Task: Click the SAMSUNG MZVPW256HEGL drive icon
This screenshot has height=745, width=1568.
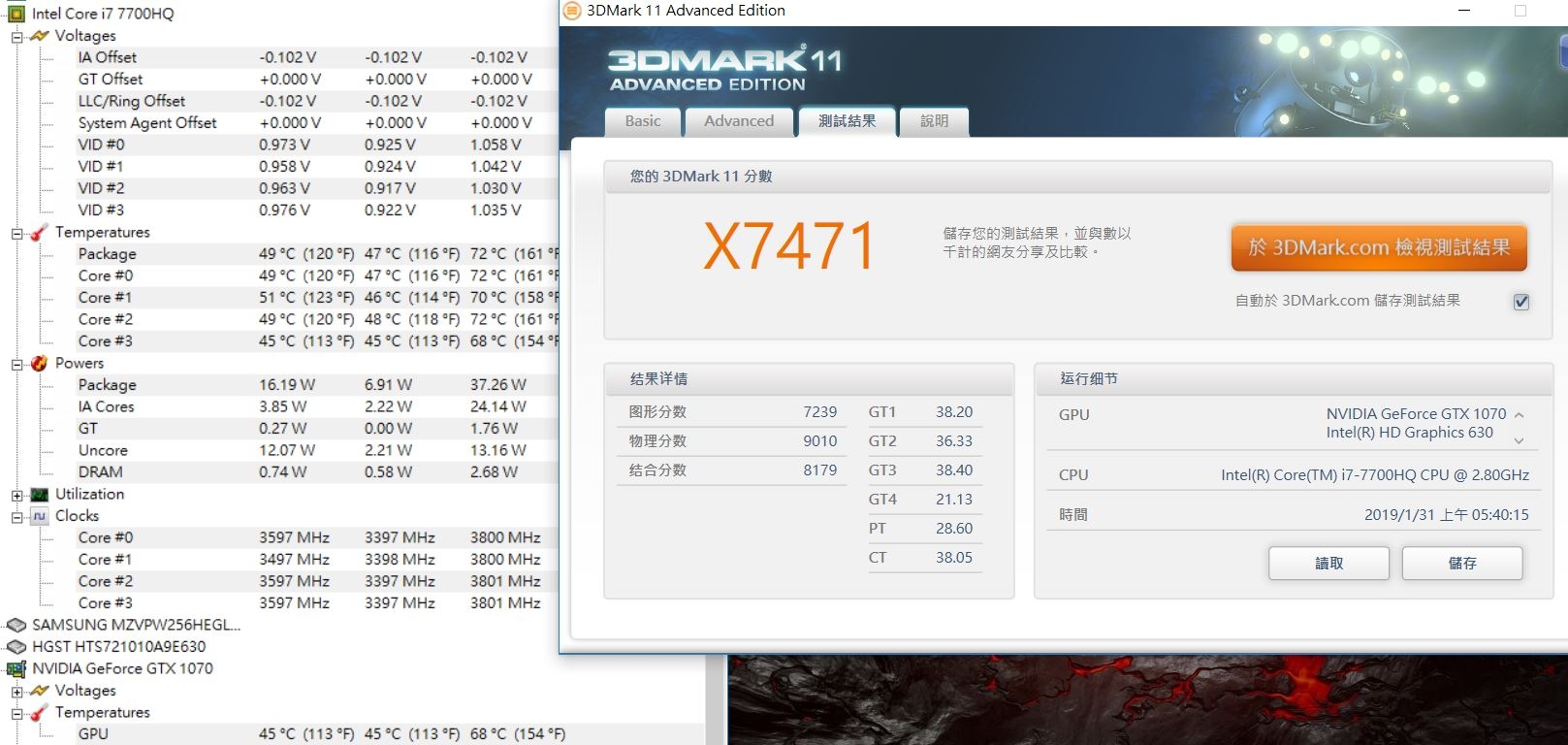Action: pyautogui.click(x=16, y=625)
